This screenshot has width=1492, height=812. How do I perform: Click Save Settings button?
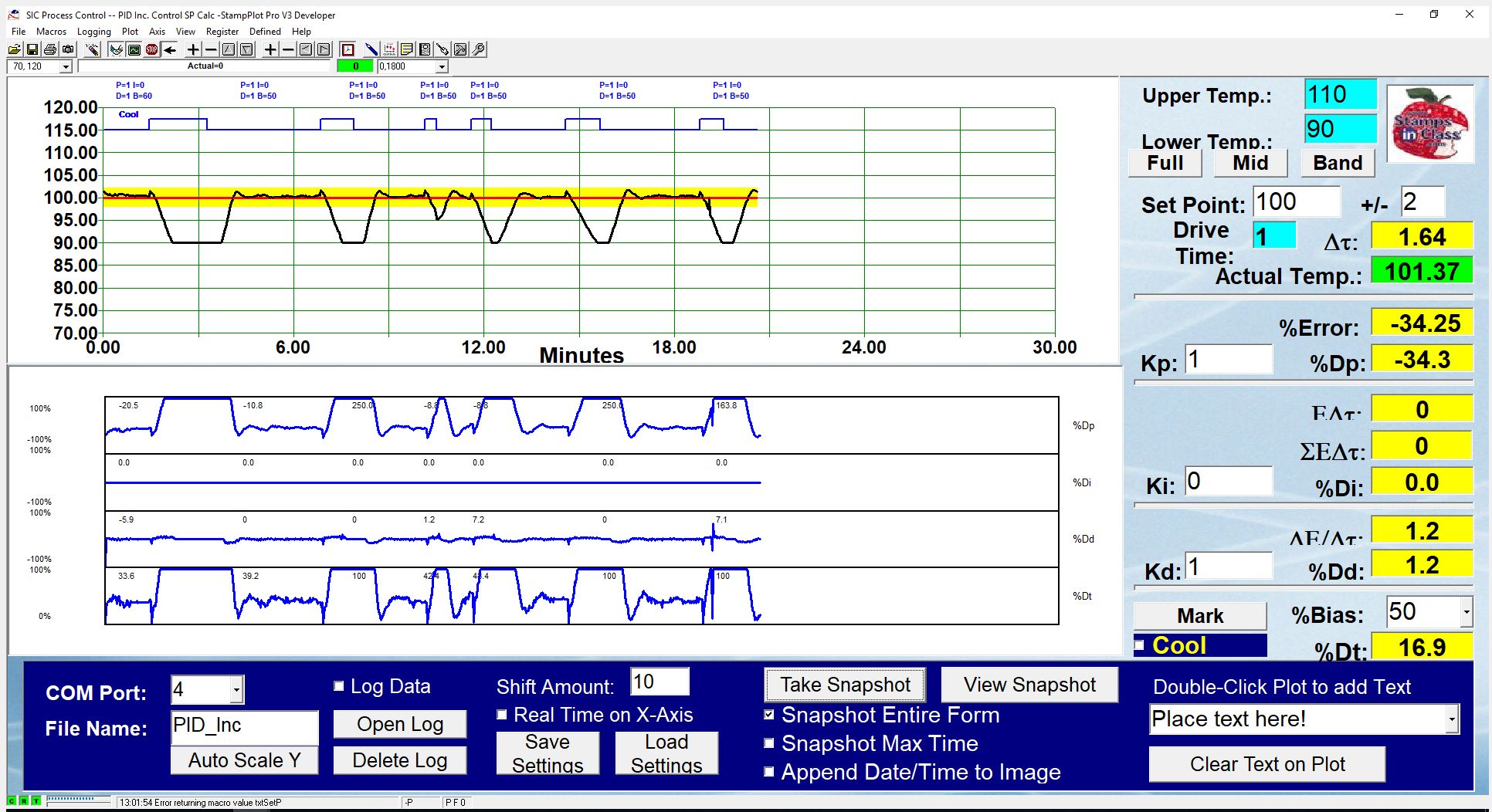(x=548, y=753)
